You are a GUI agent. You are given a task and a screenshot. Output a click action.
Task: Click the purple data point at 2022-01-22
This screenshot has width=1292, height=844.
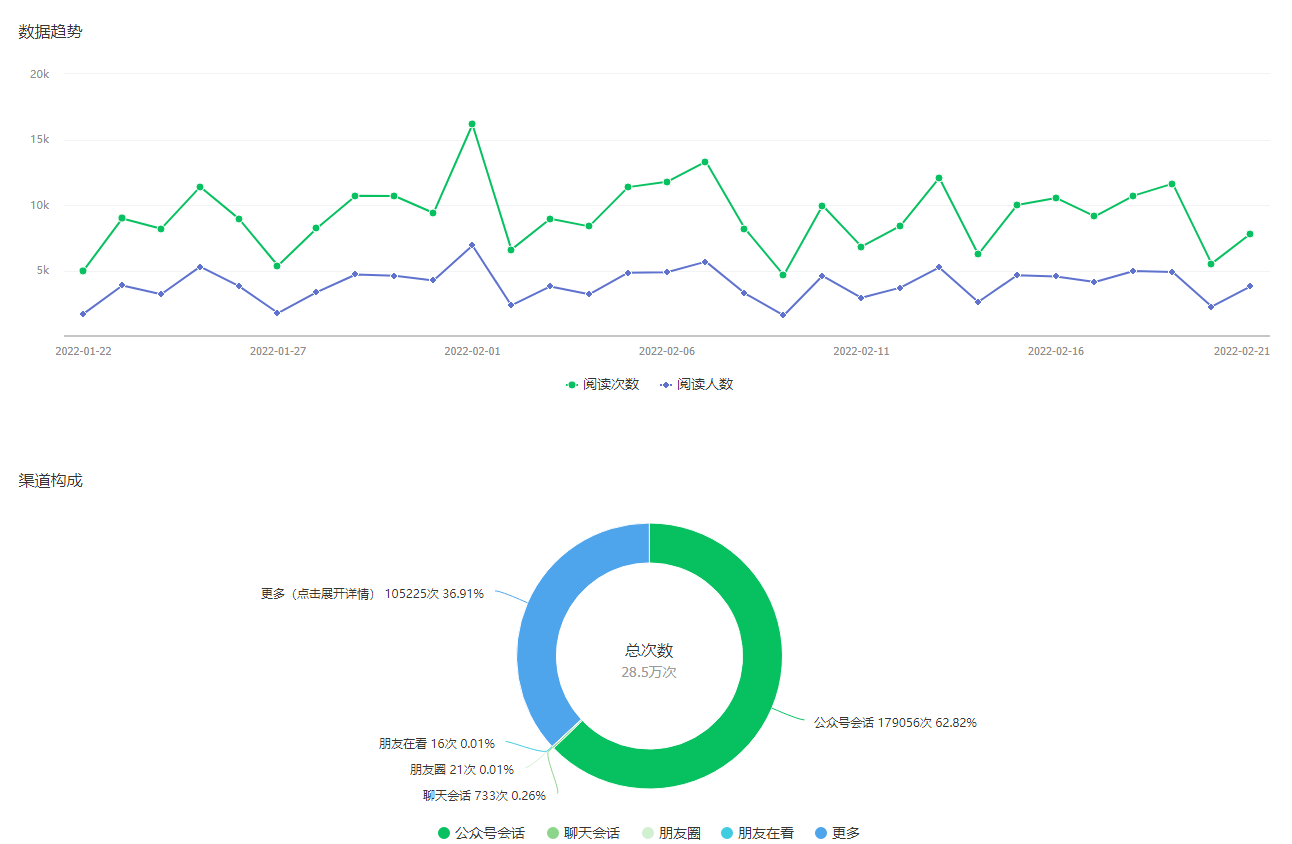[83, 314]
